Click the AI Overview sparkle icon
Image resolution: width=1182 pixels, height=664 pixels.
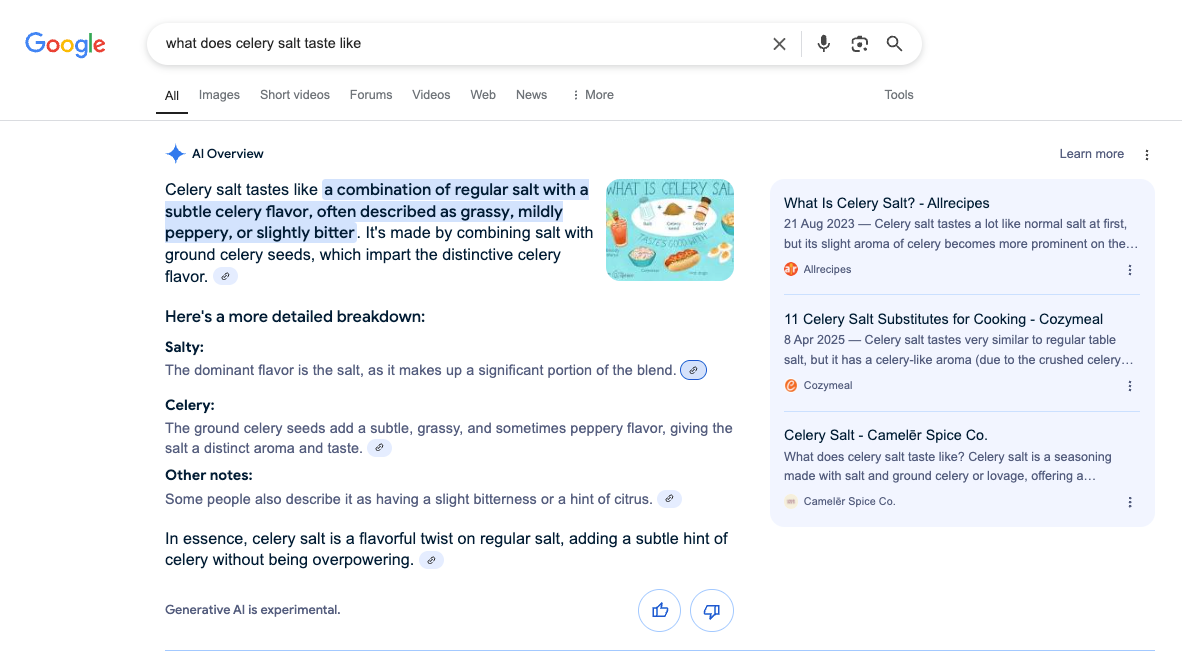(175, 153)
